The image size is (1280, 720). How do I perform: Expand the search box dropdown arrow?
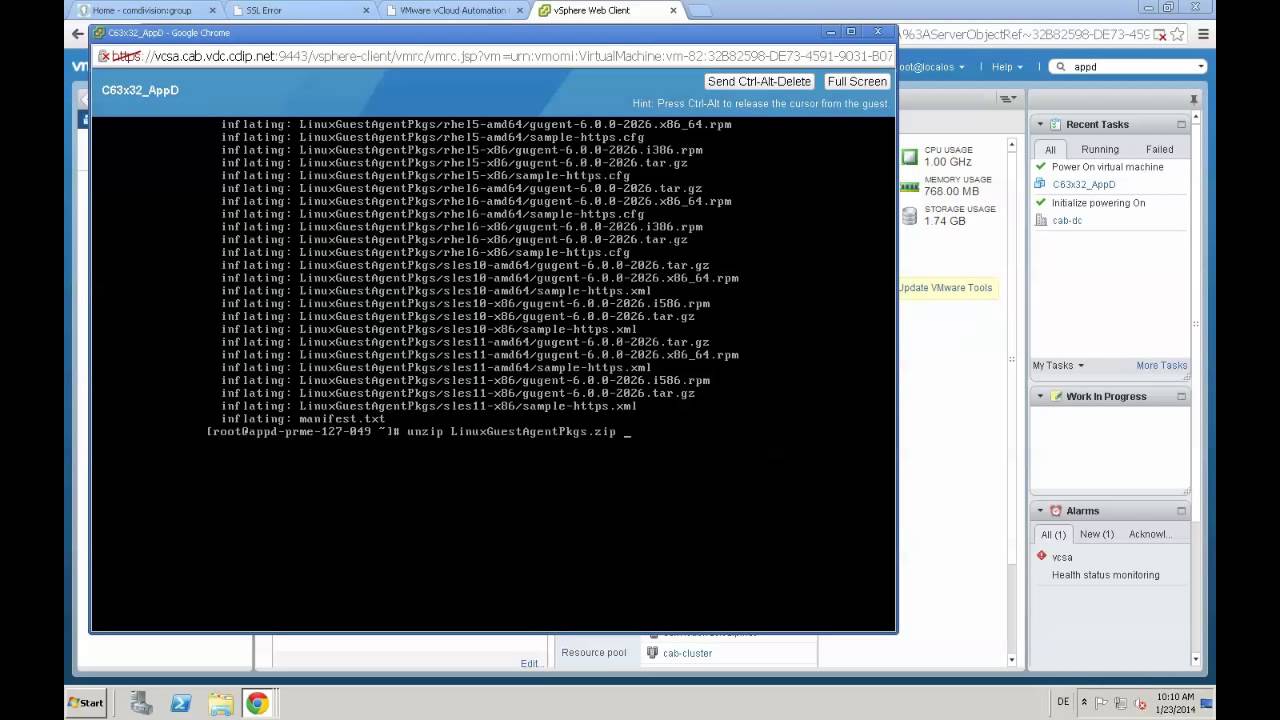pyautogui.click(x=1201, y=67)
